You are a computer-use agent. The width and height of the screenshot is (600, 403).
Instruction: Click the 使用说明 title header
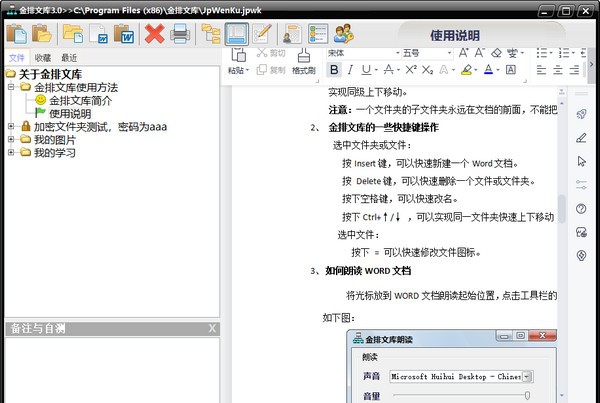pos(455,36)
